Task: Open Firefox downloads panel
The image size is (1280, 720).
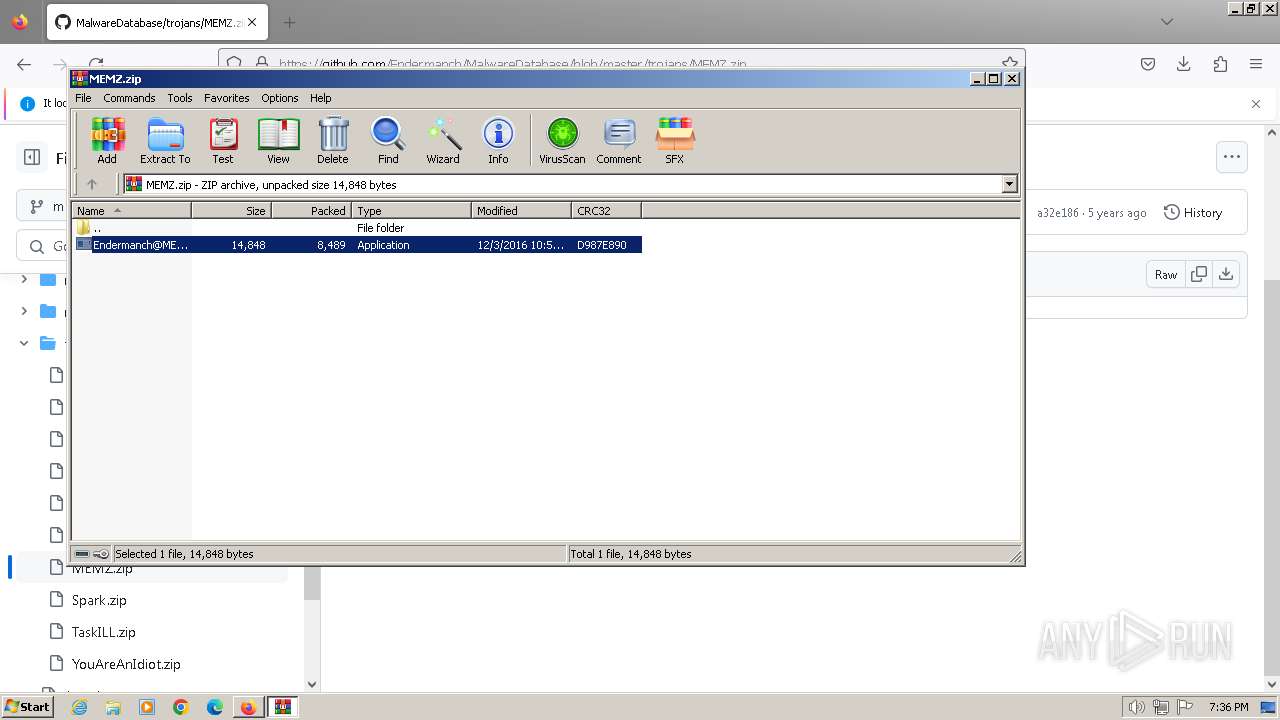Action: tap(1184, 64)
